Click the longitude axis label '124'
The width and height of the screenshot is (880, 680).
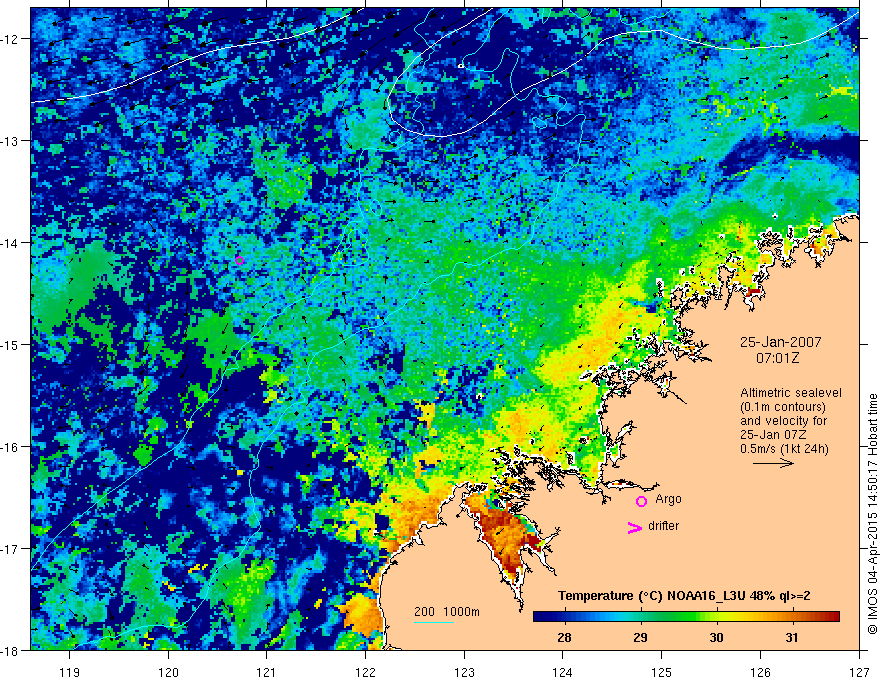(563, 673)
